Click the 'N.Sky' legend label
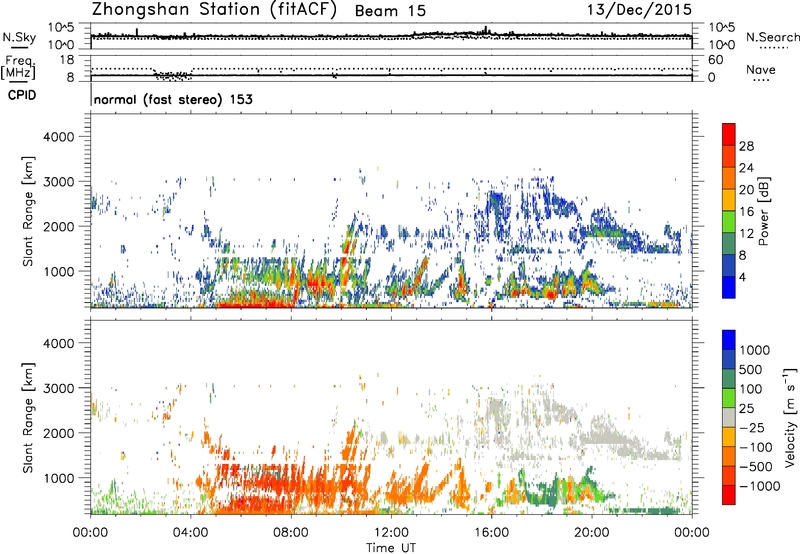The image size is (800, 554). coord(19,37)
